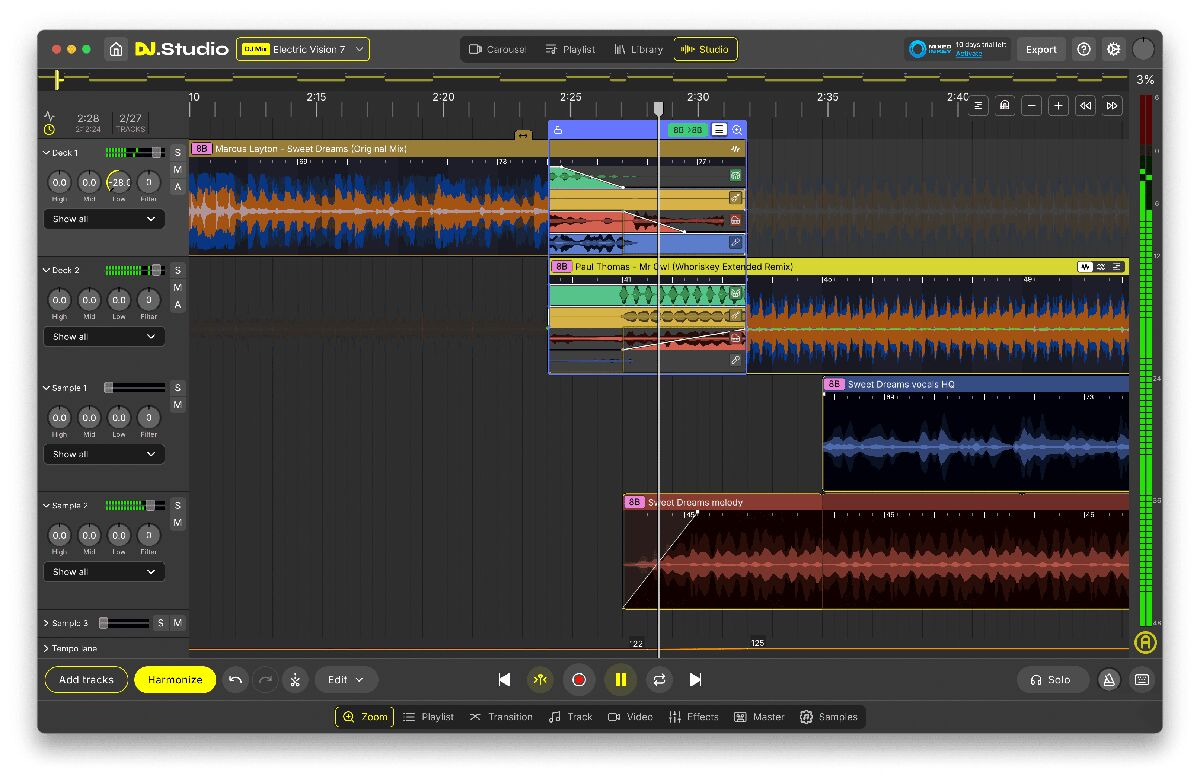Screen dimensions: 1200x778
Task: Click the record button in the transport
Action: (579, 680)
